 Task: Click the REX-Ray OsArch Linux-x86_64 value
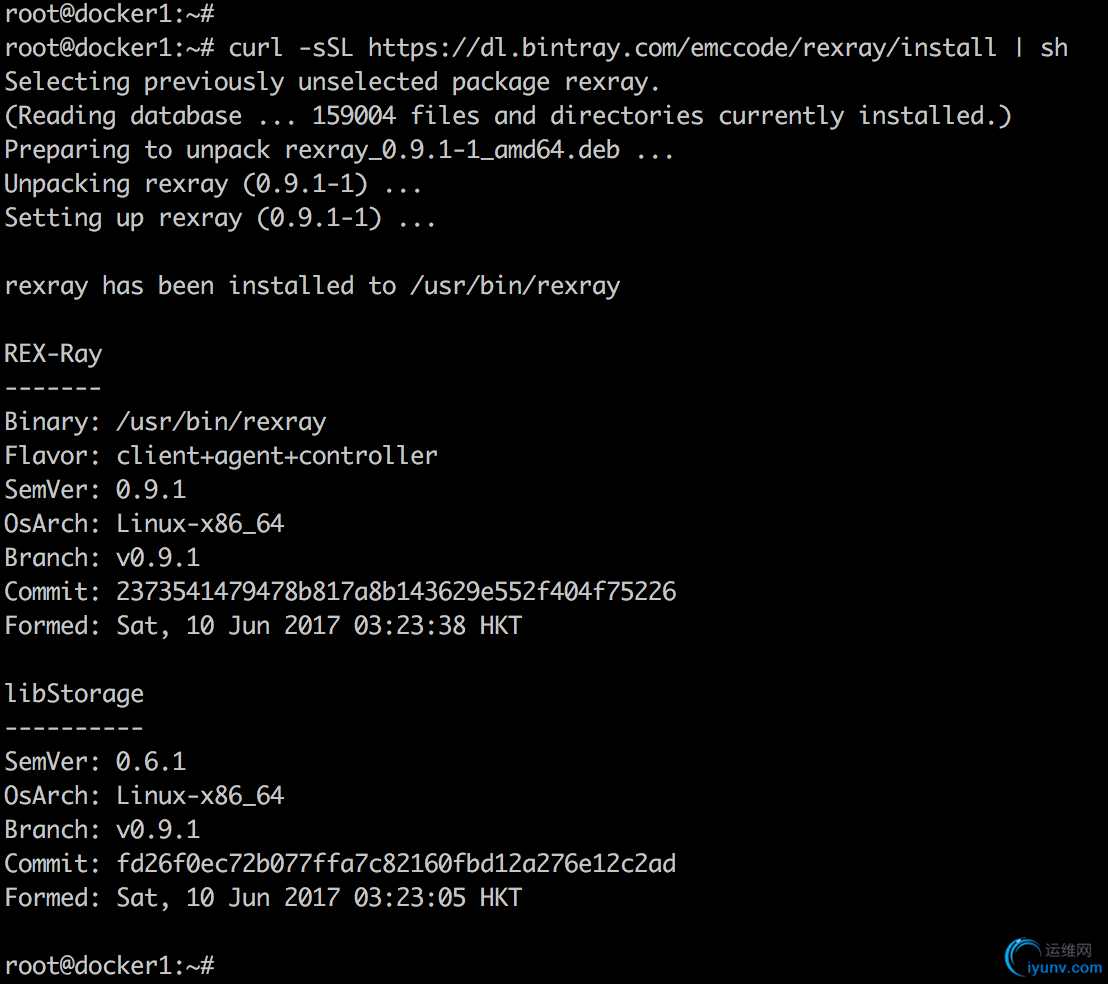click(x=200, y=523)
